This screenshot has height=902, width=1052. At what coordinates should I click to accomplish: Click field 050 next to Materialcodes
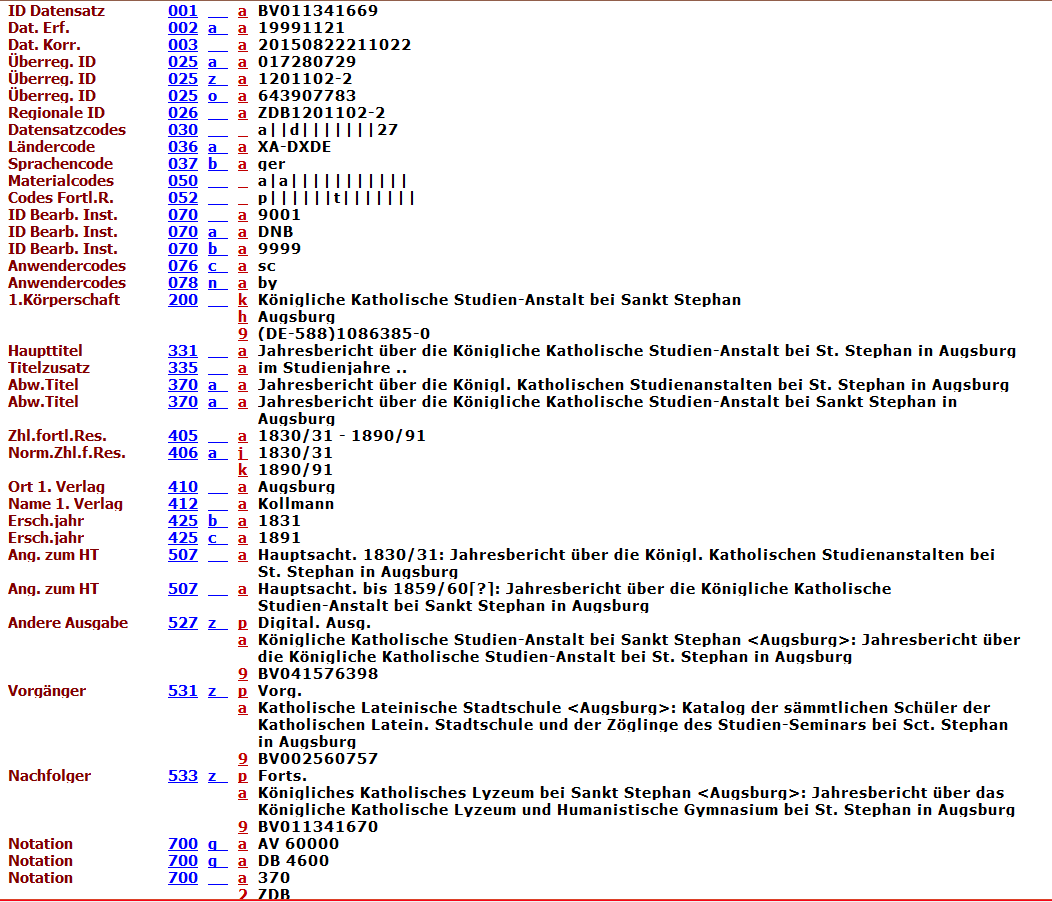[x=183, y=181]
